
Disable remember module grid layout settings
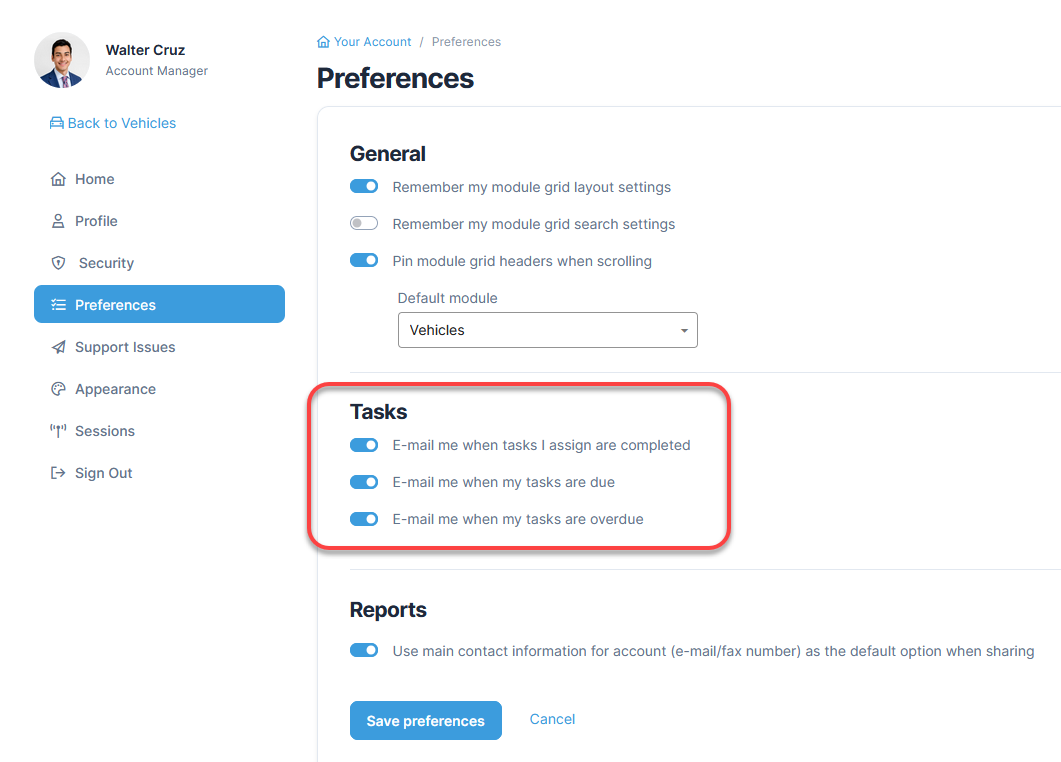364,186
